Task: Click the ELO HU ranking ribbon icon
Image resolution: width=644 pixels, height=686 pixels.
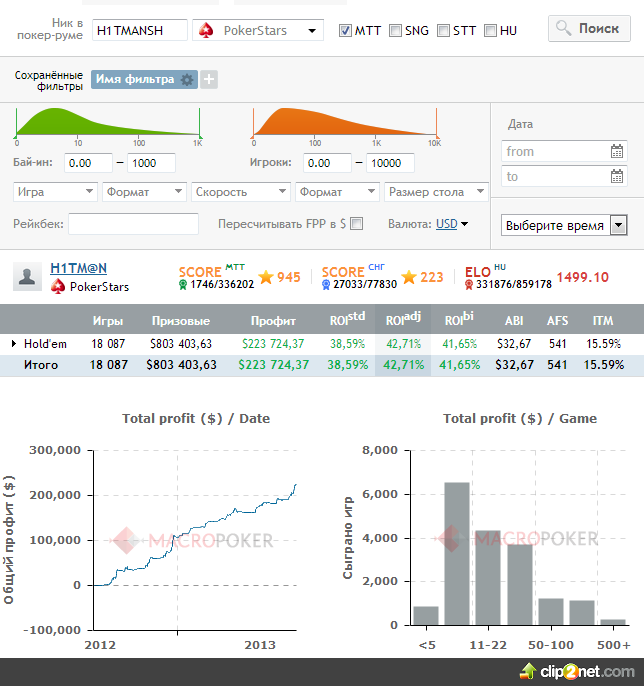Action: (469, 285)
